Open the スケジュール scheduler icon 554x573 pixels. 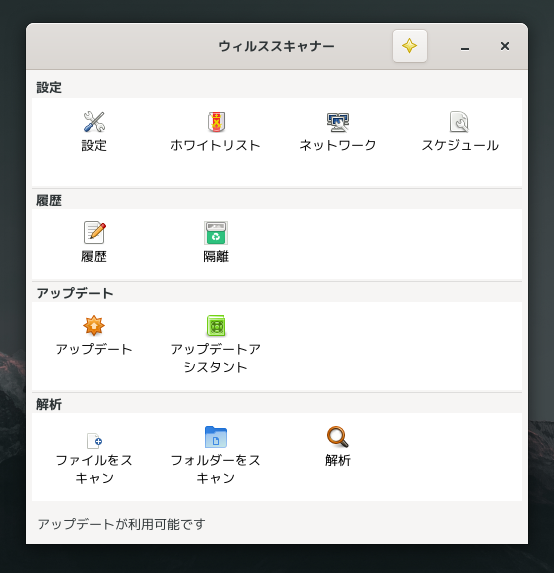tap(459, 122)
